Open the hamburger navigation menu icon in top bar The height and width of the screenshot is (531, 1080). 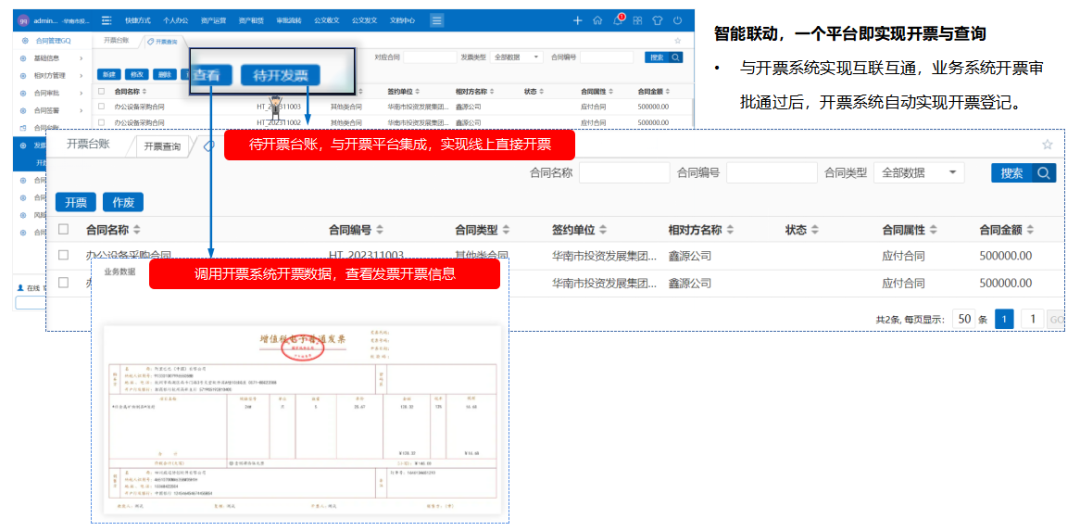tap(106, 20)
